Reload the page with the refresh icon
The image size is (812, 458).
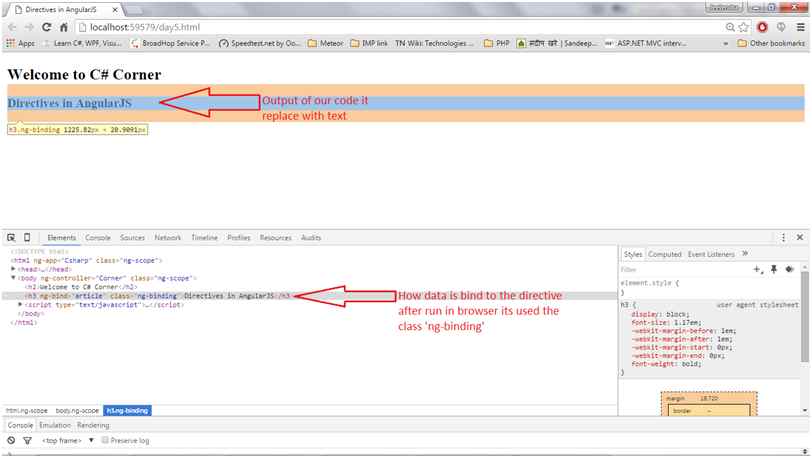[47, 27]
